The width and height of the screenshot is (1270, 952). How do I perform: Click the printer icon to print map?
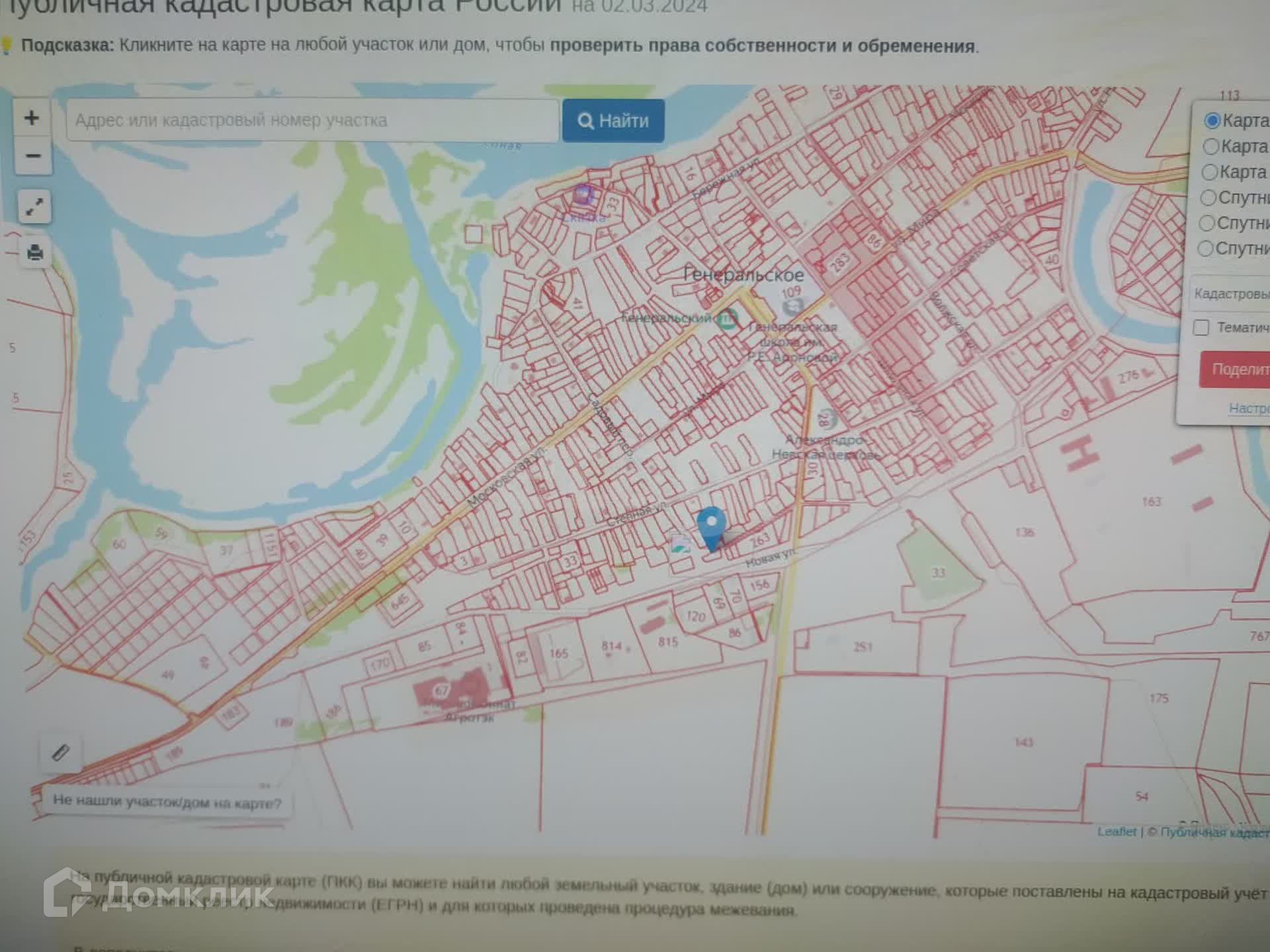pyautogui.click(x=35, y=253)
